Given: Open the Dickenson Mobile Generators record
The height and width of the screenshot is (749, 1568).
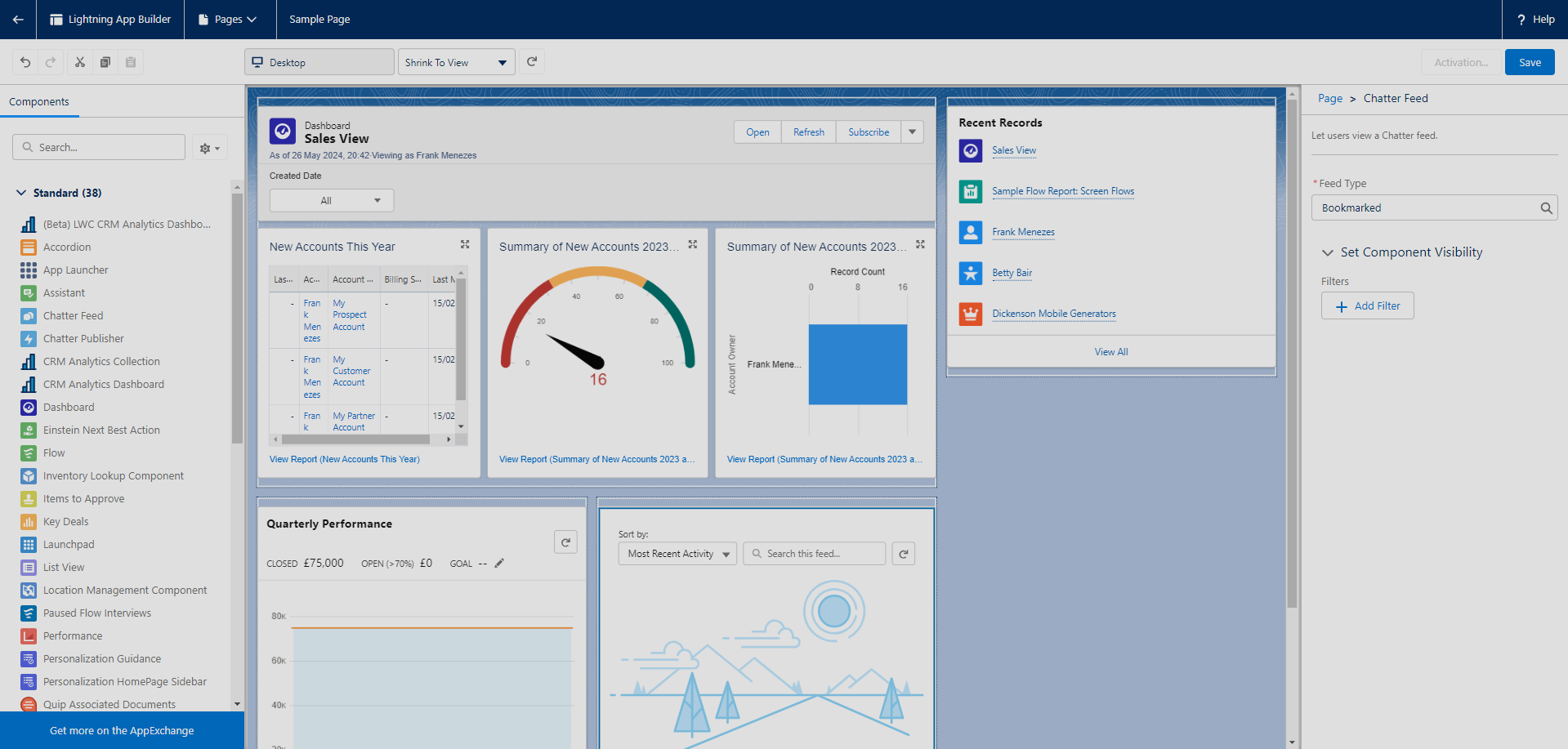Looking at the screenshot, I should (x=1054, y=314).
